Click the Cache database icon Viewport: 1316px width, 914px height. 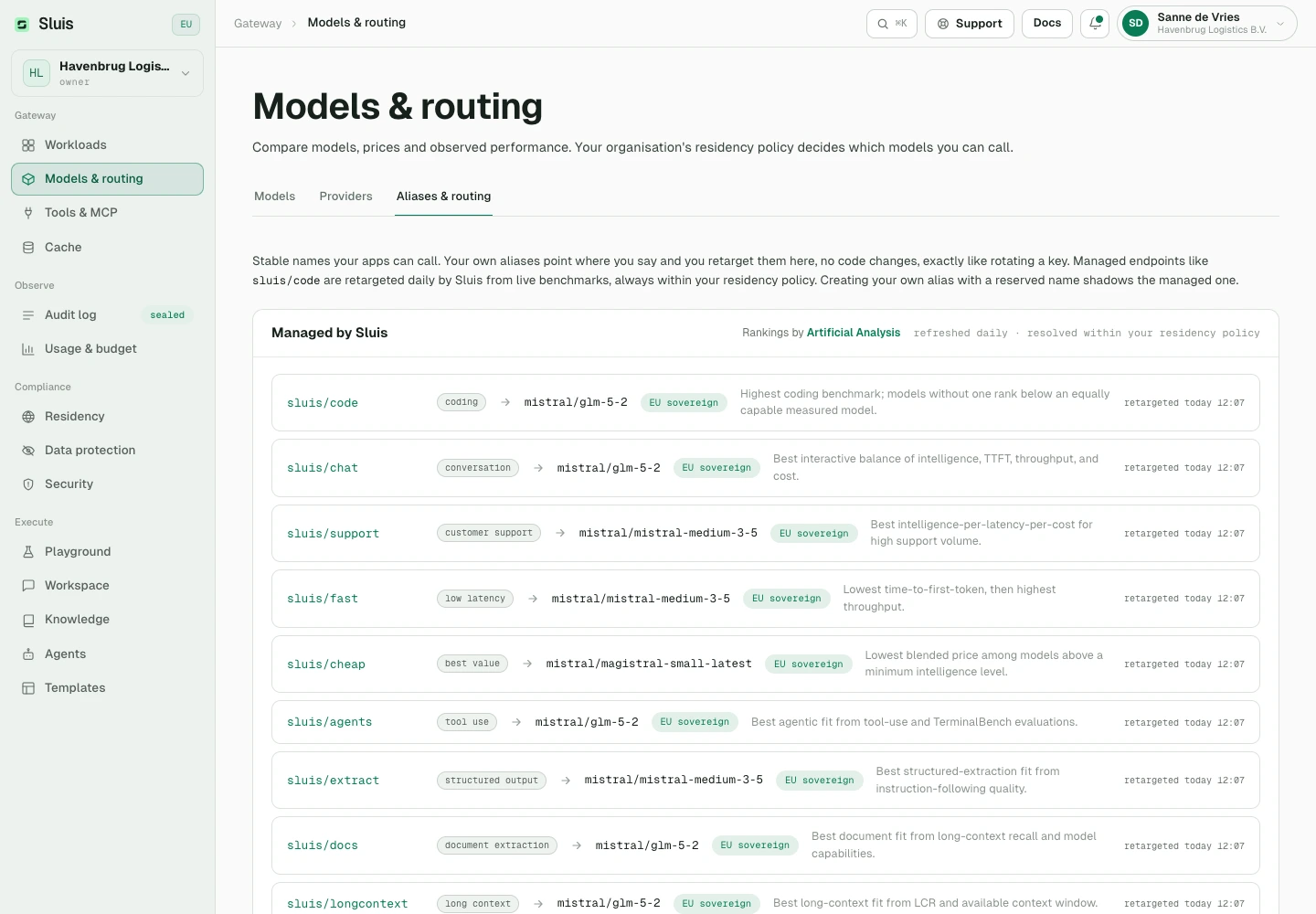(28, 248)
